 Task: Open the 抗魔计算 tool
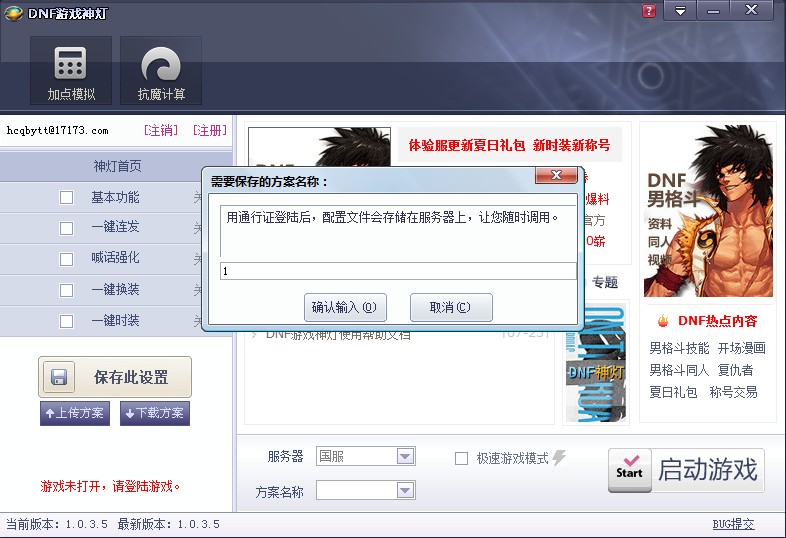pyautogui.click(x=161, y=70)
